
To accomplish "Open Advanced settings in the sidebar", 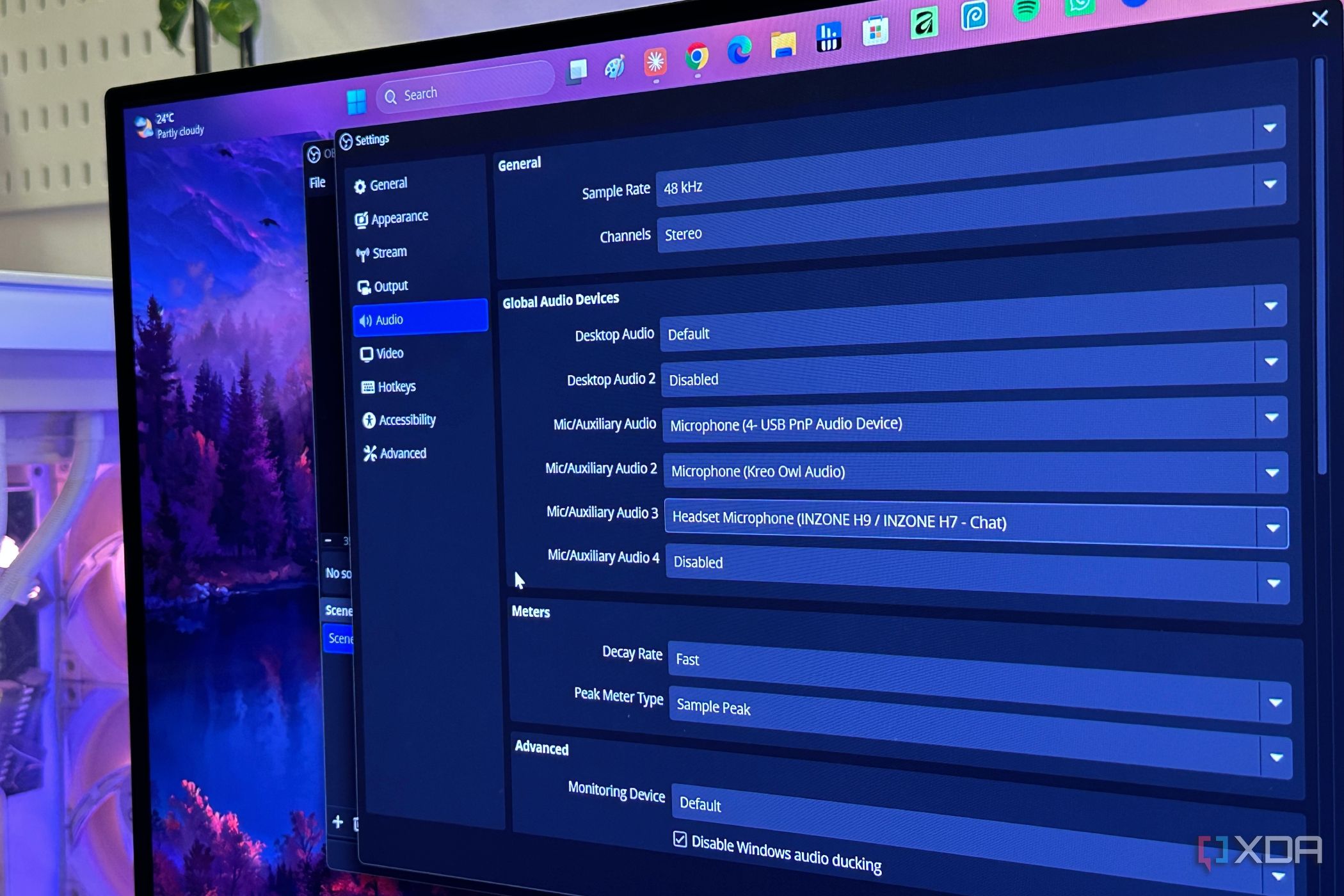I will point(395,453).
